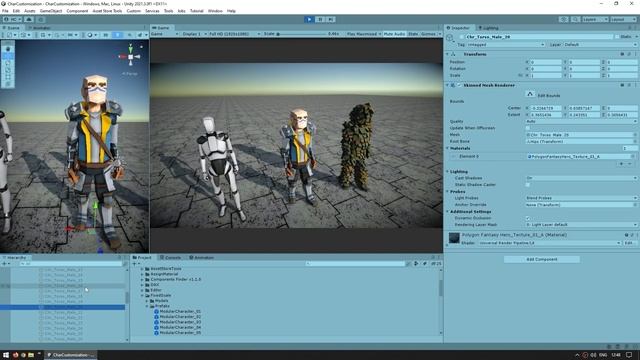This screenshot has width=640, height=360.
Task: Edit the Chr_Torso_Male_28 object name field
Action: tap(539, 37)
